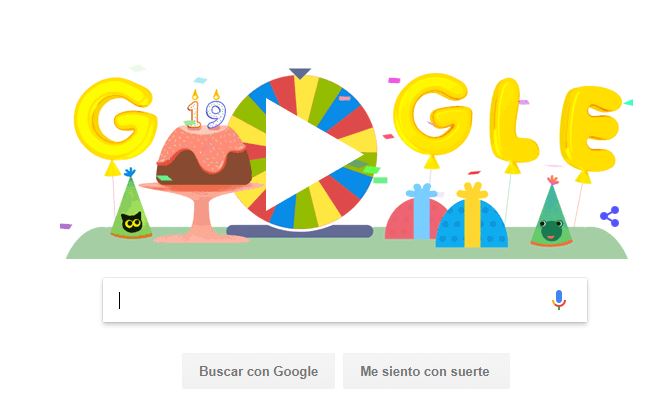Click the spinner wheel pointer arrow on top
654x411 pixels.
coord(300,73)
